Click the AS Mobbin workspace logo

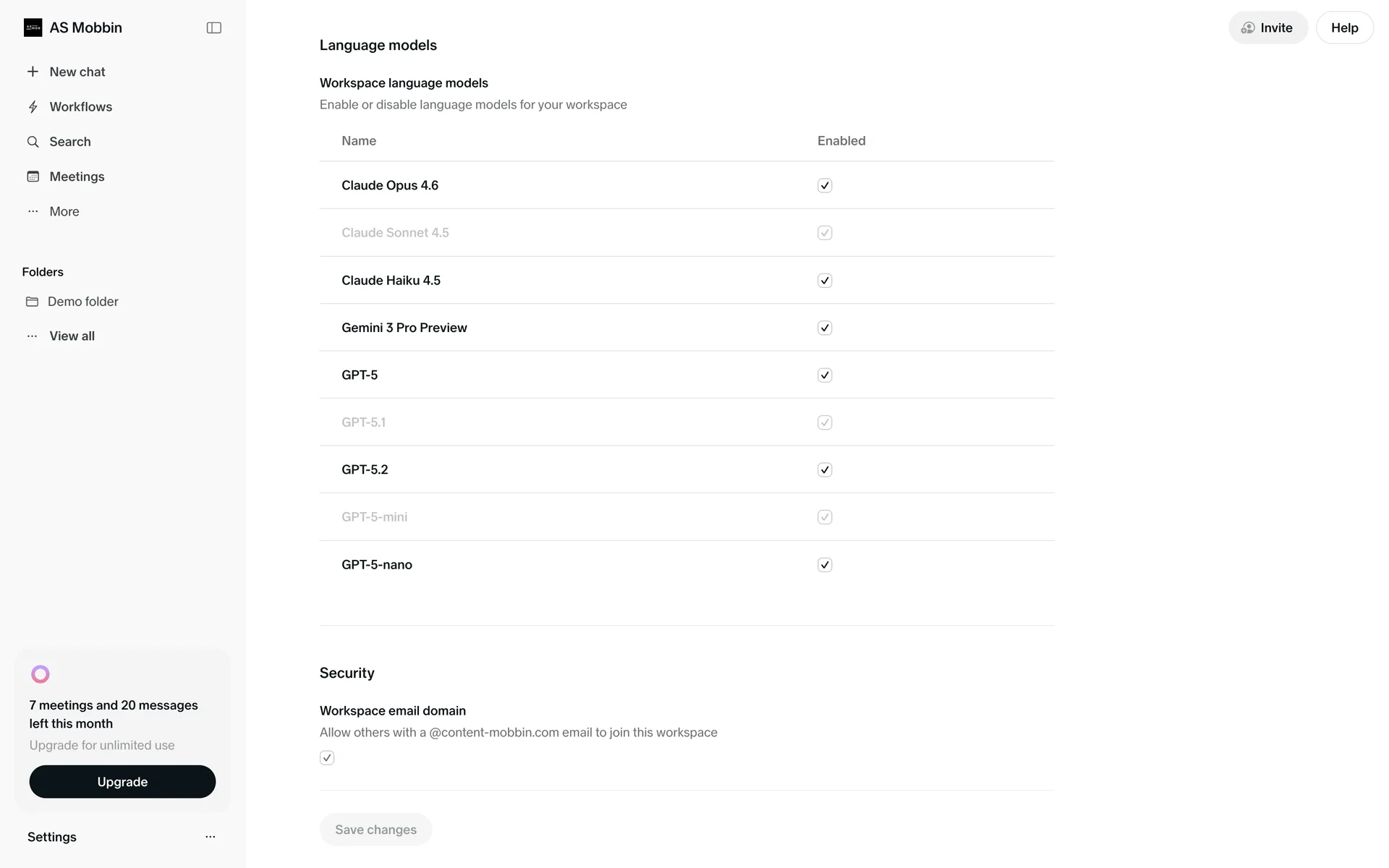tap(33, 27)
